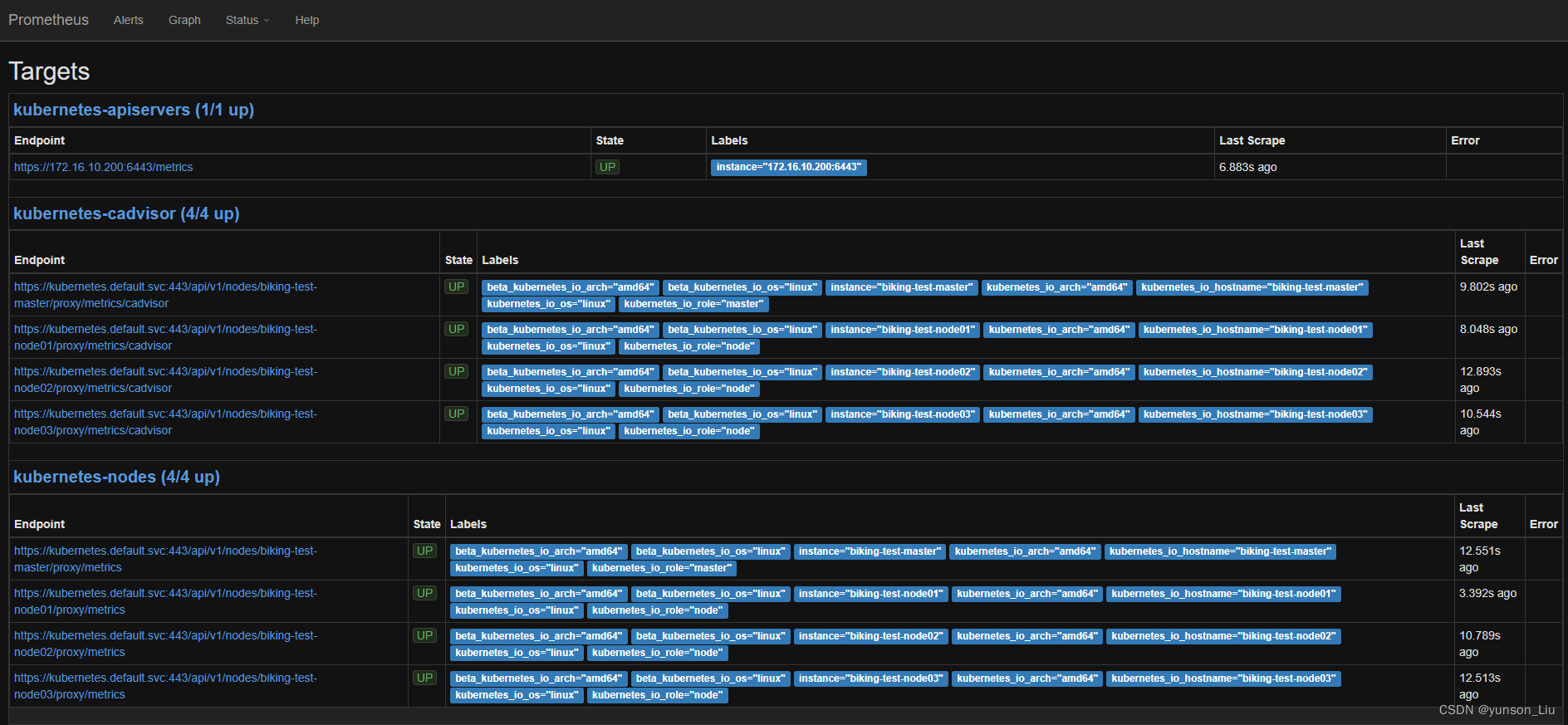
Task: Click instance="biking-test-node02" label in nodes table
Action: 871,636
